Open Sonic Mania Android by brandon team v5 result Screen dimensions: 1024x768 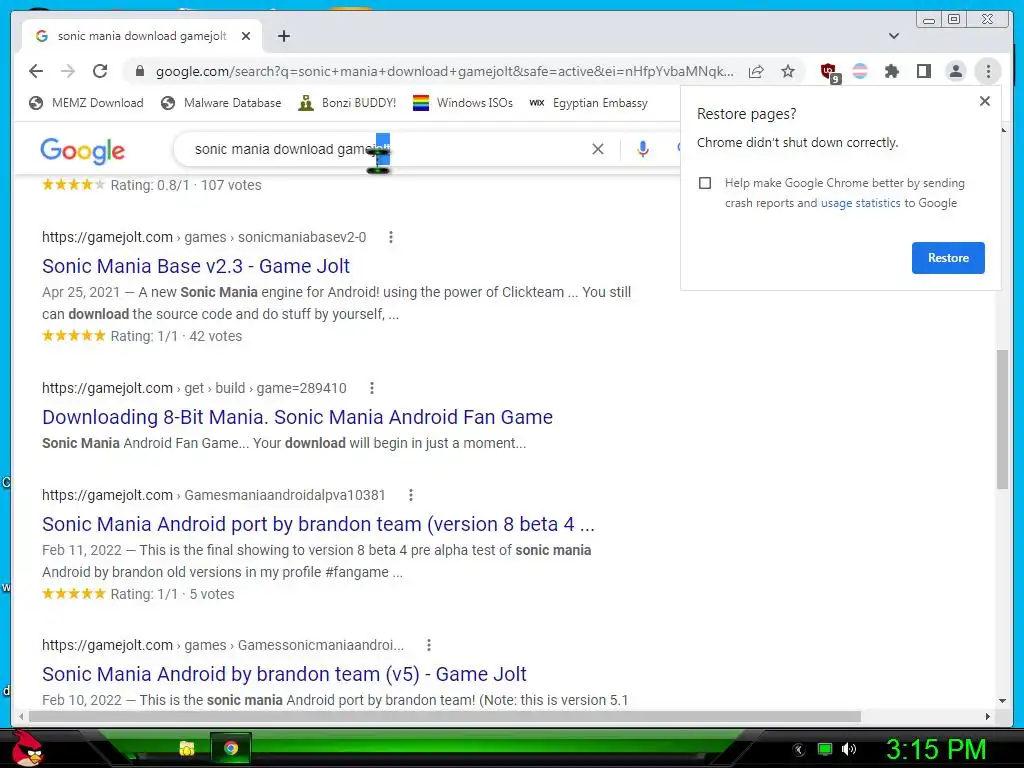click(284, 674)
